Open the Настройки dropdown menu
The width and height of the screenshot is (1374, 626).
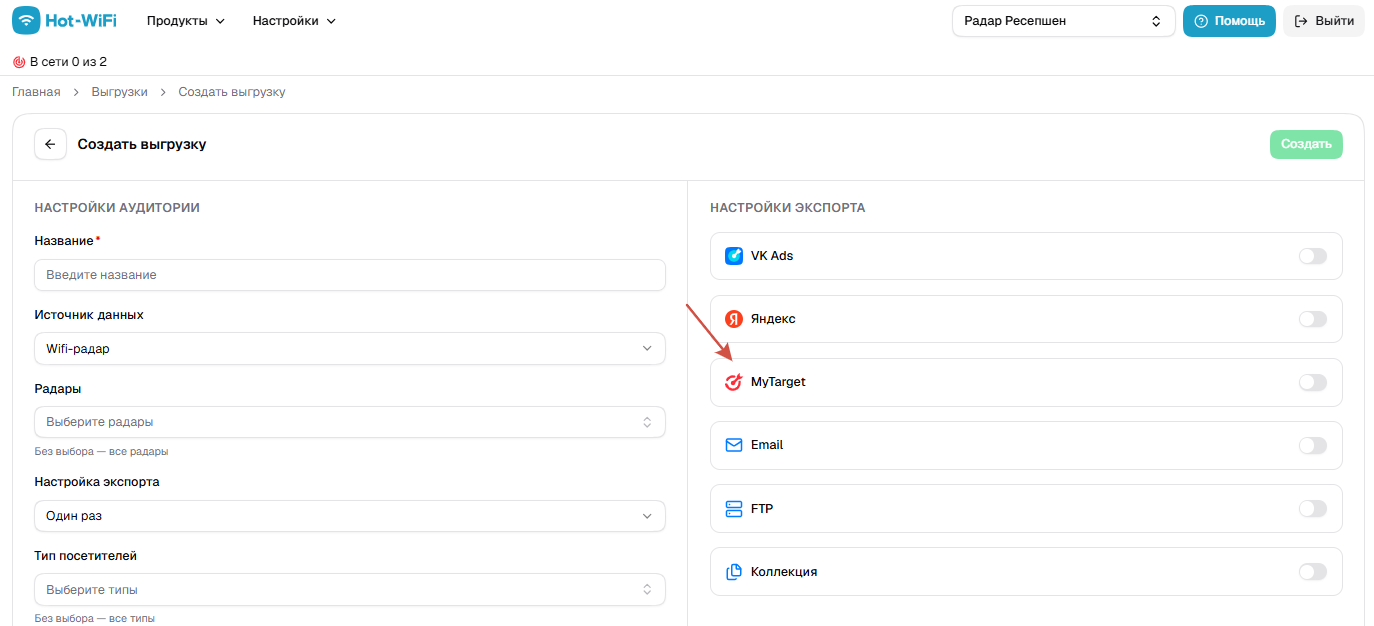click(294, 21)
